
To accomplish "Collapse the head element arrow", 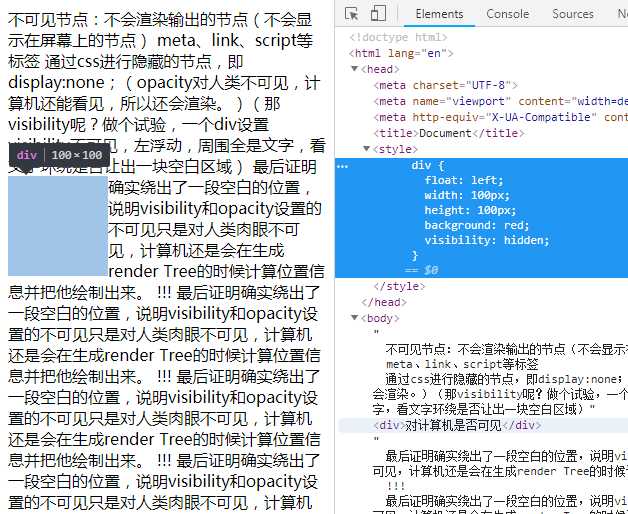I will click(x=354, y=69).
